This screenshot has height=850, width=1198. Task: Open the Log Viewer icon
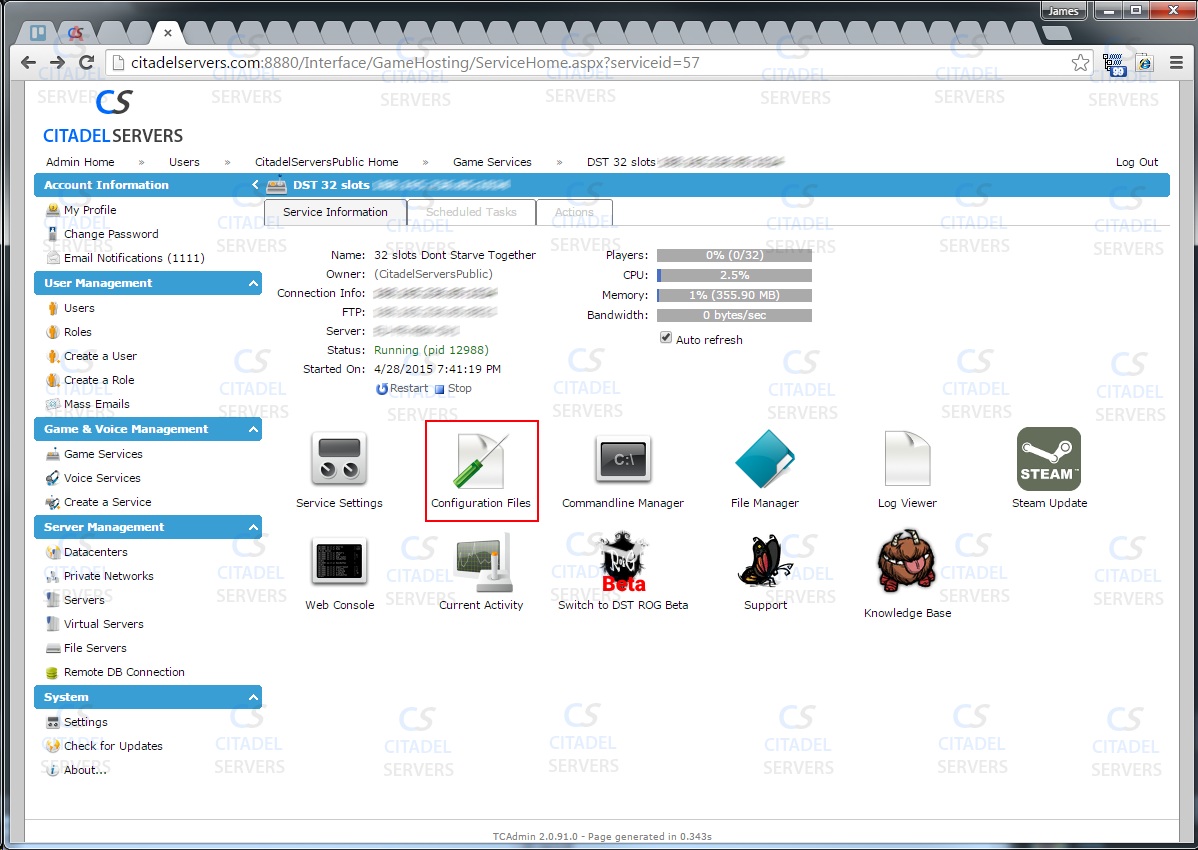pyautogui.click(x=907, y=461)
